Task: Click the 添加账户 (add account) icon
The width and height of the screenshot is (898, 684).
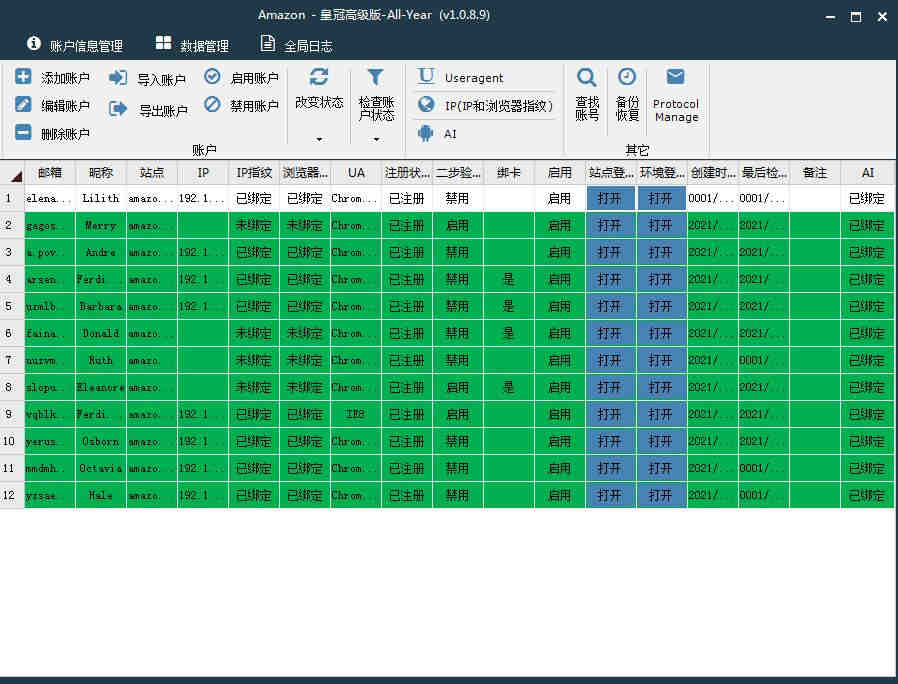Action: point(23,78)
